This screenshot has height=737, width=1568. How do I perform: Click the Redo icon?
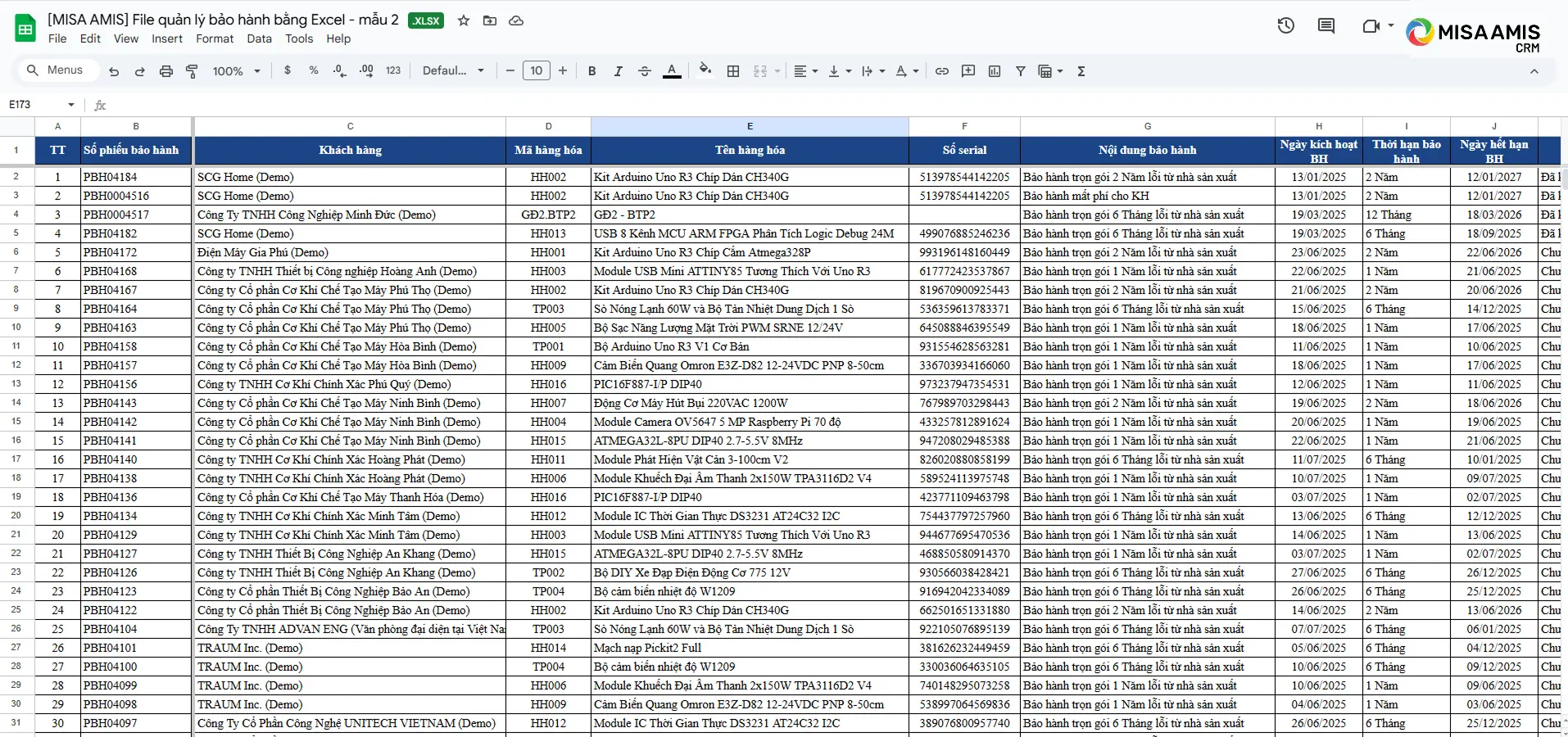(140, 71)
